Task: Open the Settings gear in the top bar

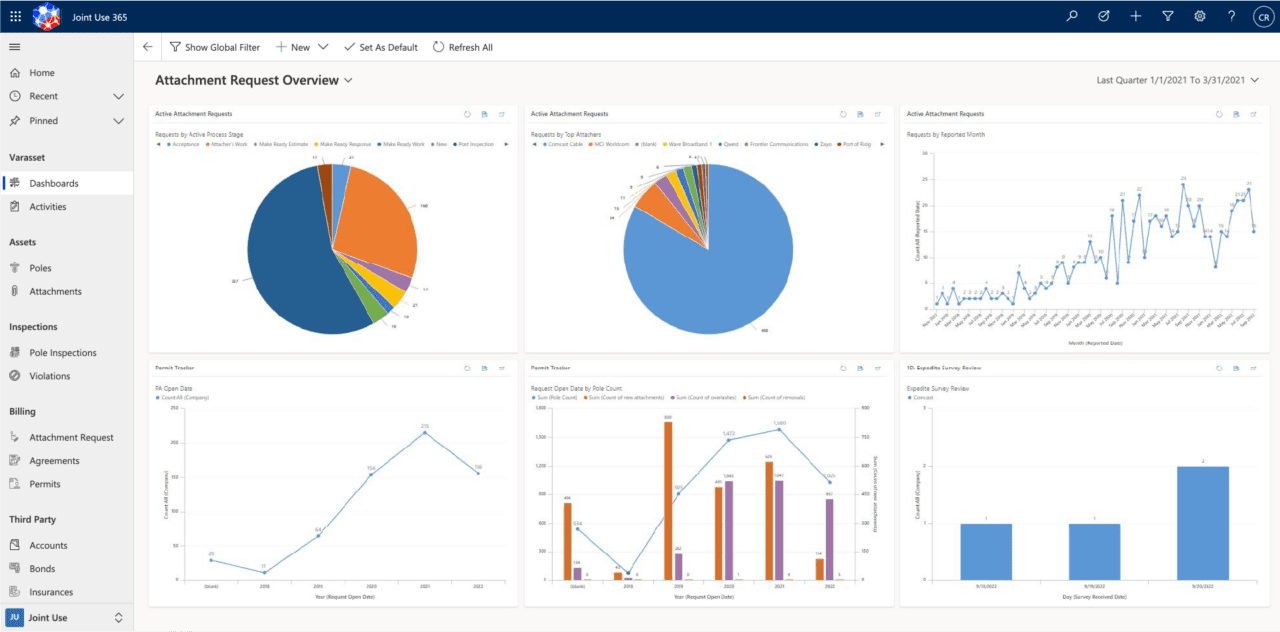Action: point(1199,16)
